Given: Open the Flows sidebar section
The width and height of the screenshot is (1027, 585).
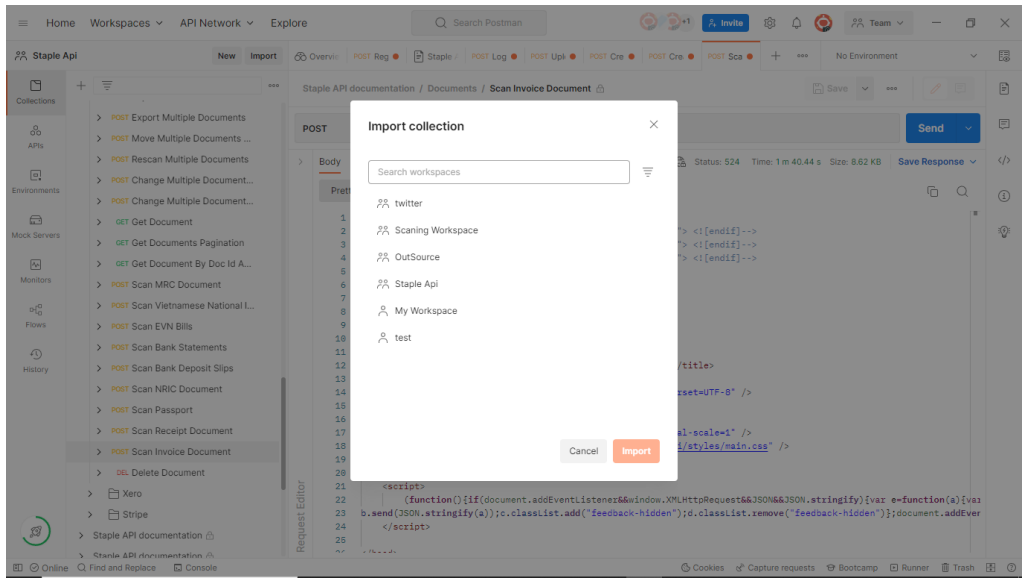Looking at the screenshot, I should pyautogui.click(x=35, y=315).
